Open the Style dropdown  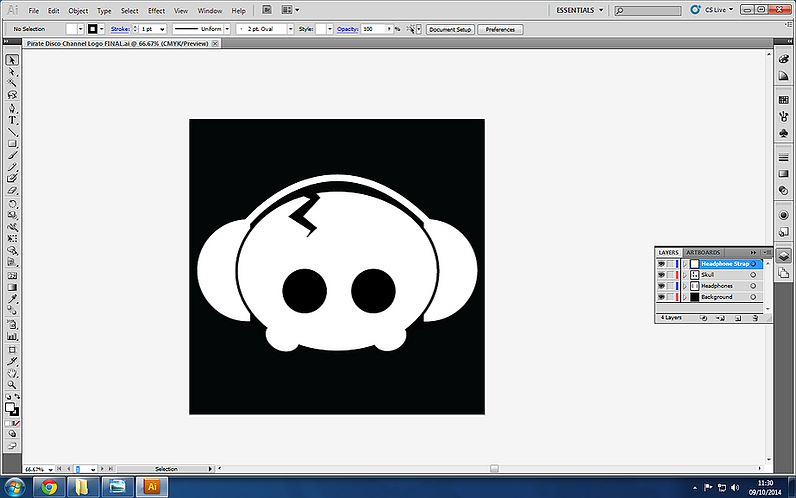click(329, 29)
